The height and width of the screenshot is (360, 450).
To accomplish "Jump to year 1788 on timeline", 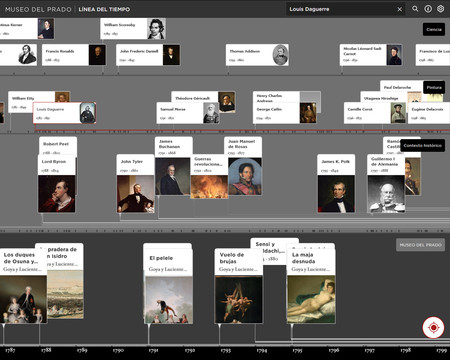I will (x=46, y=350).
